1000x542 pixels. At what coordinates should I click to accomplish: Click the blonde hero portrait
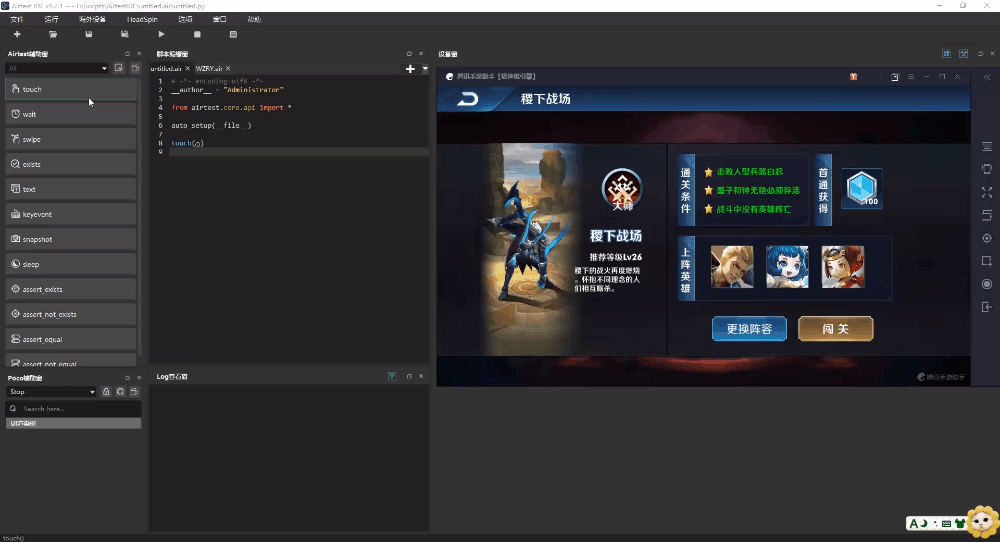732,267
